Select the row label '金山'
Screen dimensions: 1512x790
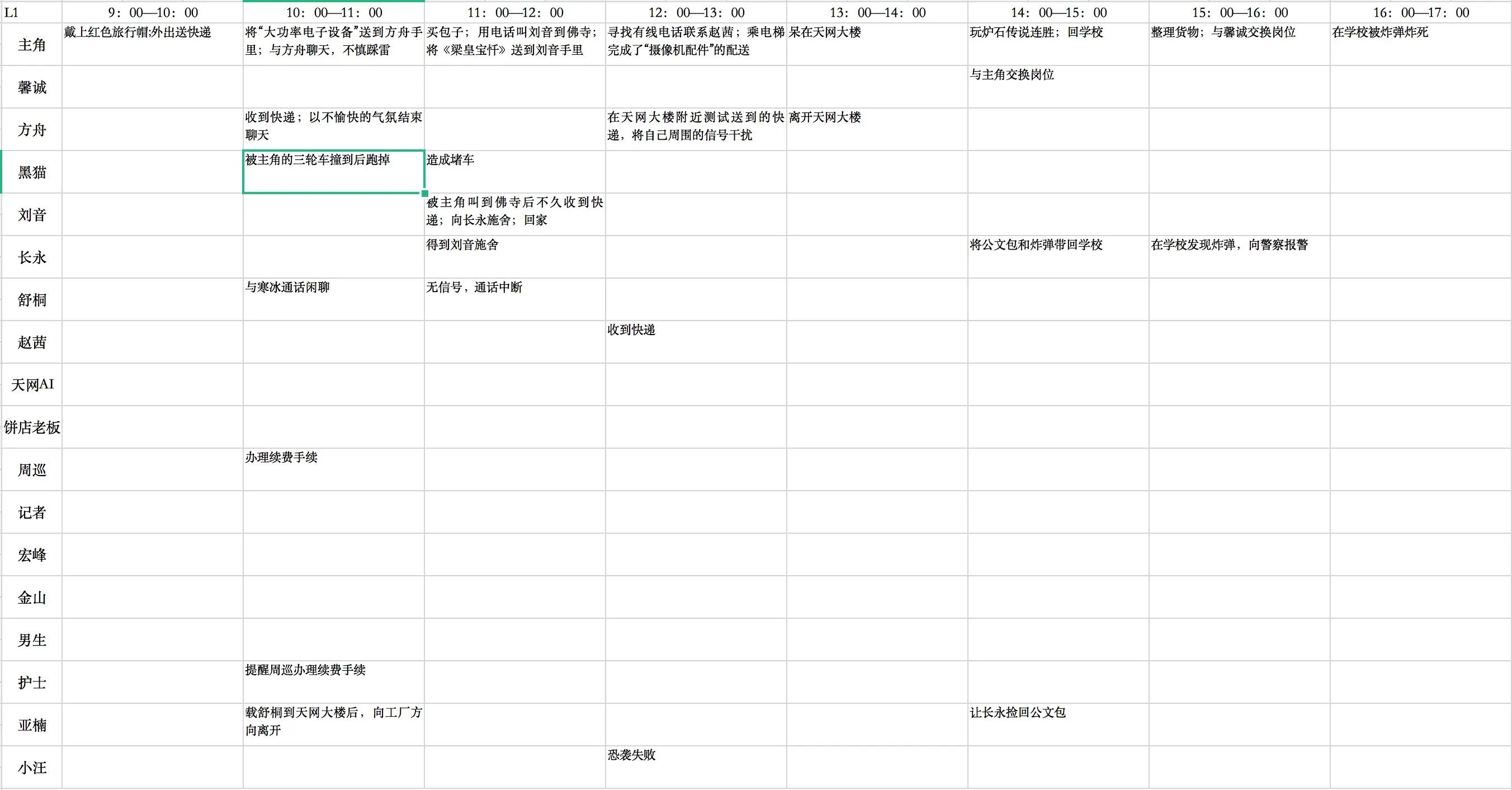click(x=32, y=598)
